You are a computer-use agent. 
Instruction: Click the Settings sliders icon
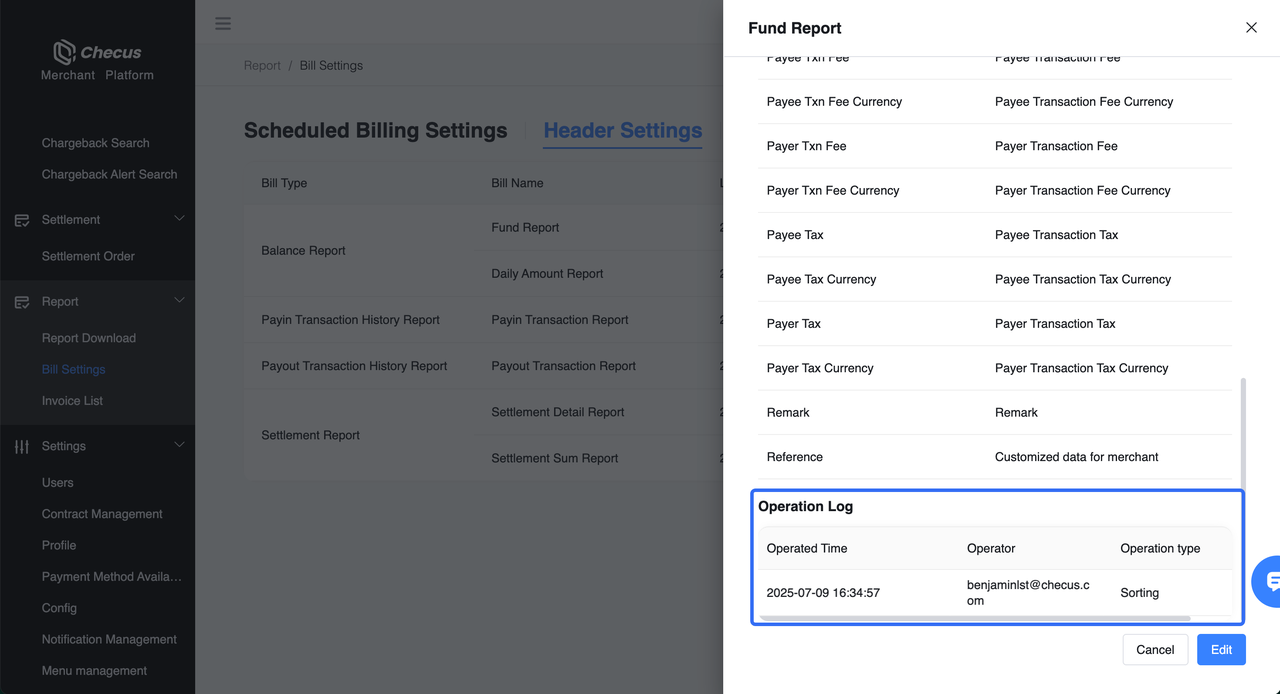click(x=22, y=447)
